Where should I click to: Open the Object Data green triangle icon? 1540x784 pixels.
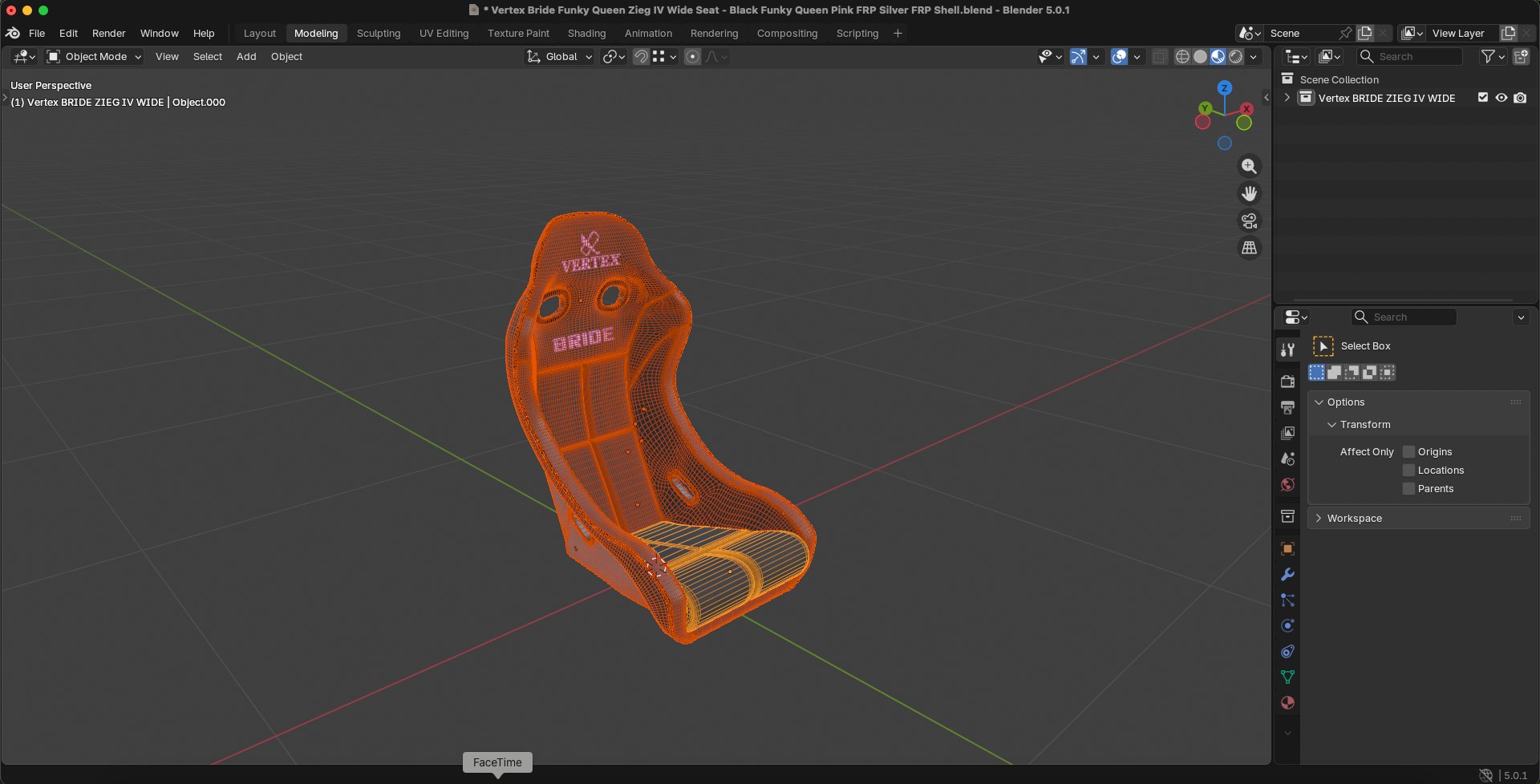[1287, 677]
